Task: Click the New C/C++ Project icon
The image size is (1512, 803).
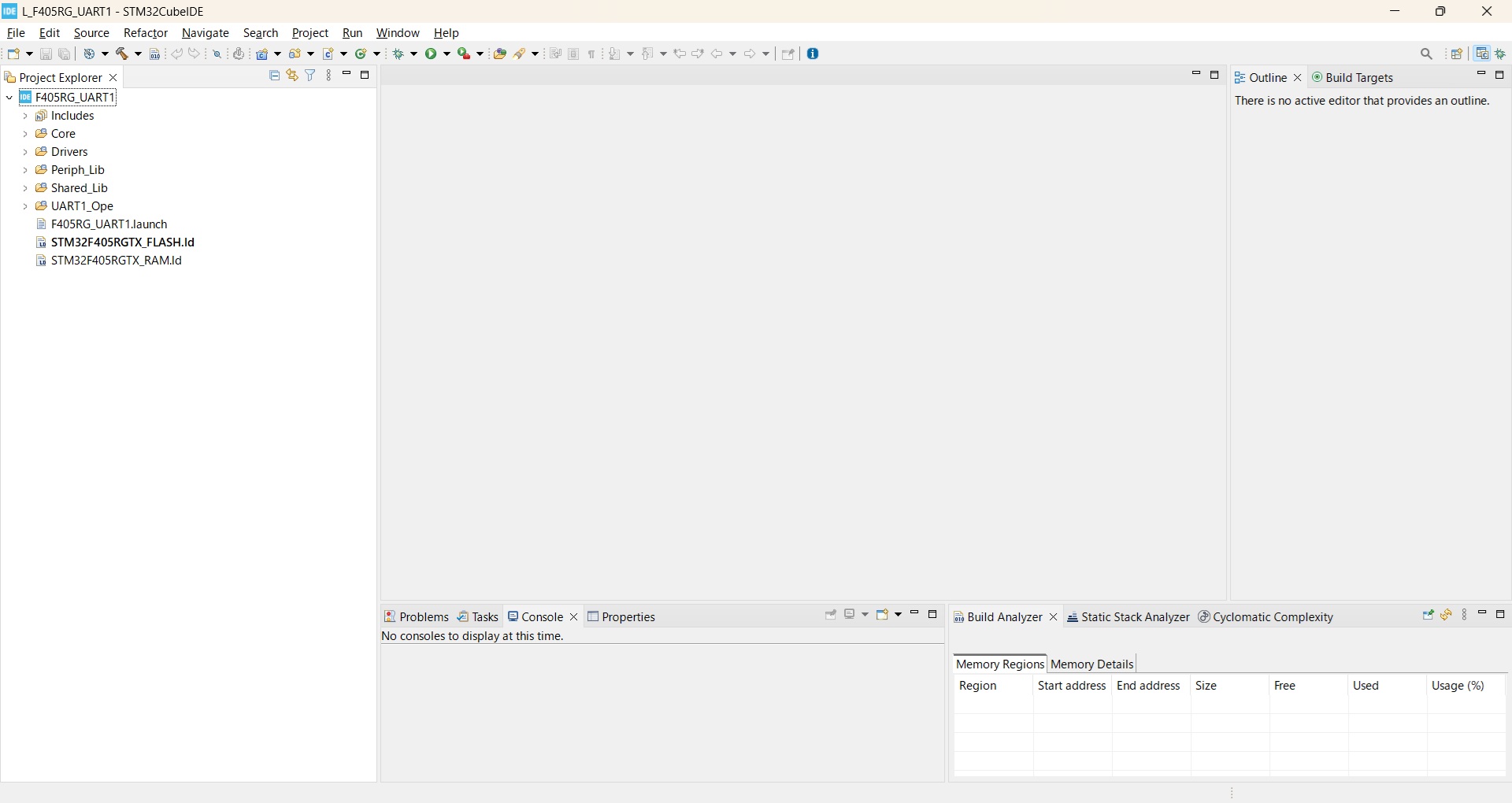Action: [263, 54]
